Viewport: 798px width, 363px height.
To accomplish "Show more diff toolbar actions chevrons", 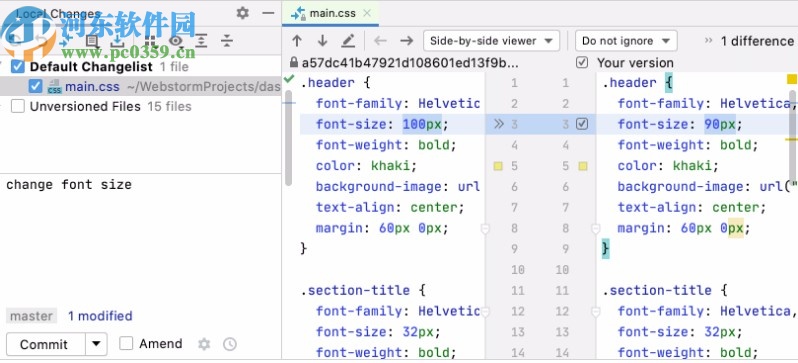I will tap(708, 41).
